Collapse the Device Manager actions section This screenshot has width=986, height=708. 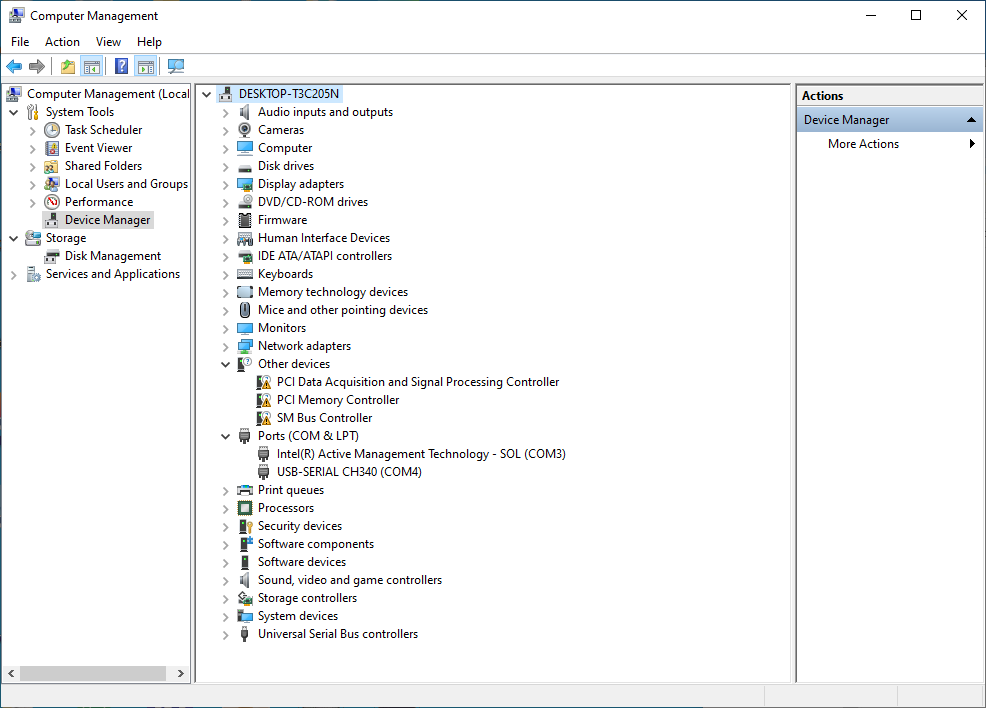pyautogui.click(x=971, y=119)
